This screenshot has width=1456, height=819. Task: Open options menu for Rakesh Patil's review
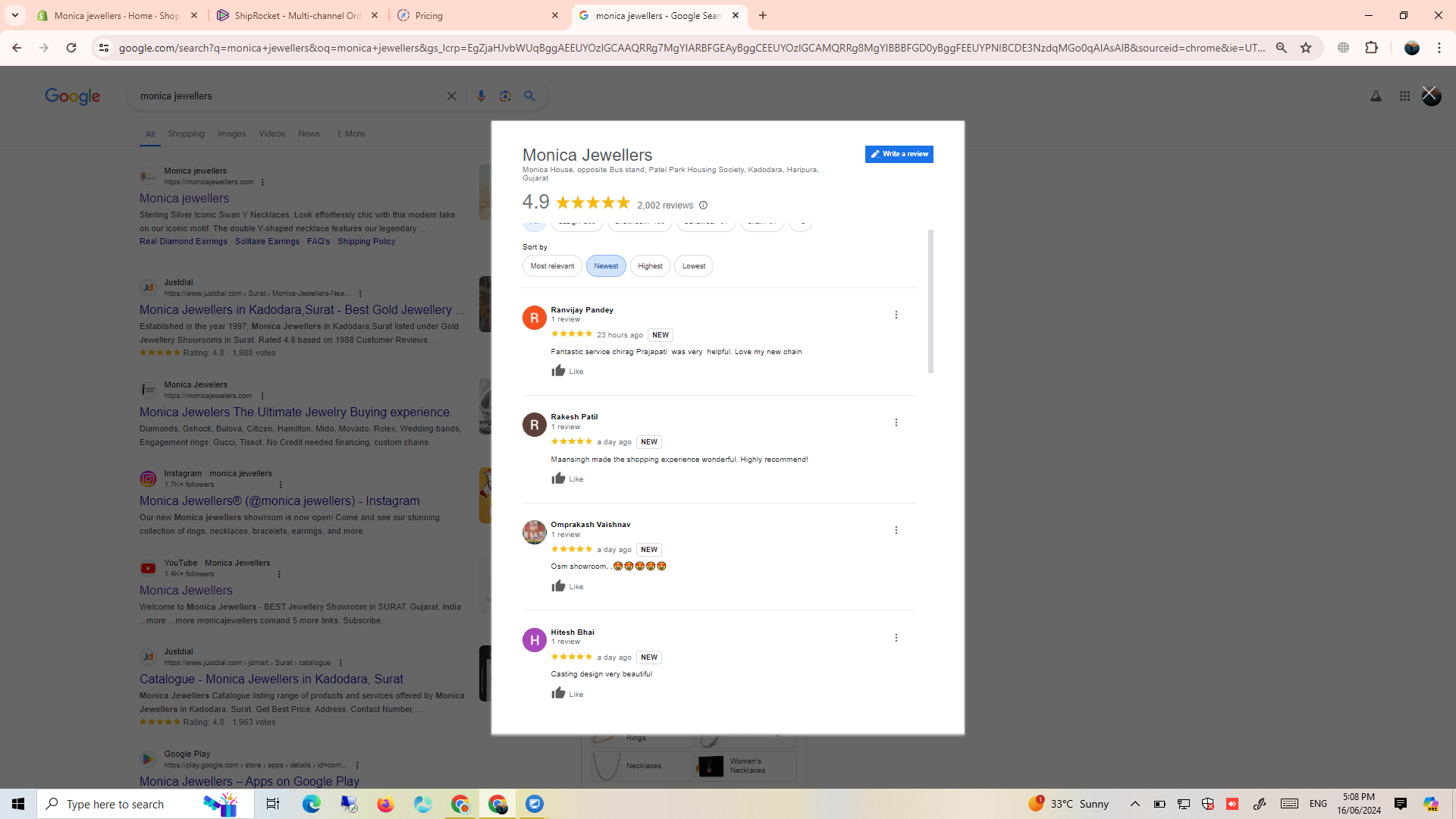coord(896,422)
